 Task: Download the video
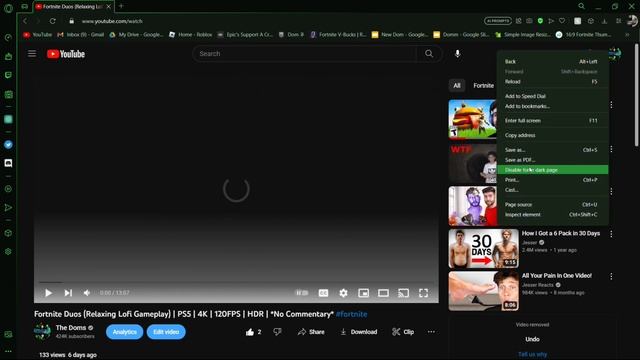coord(359,332)
